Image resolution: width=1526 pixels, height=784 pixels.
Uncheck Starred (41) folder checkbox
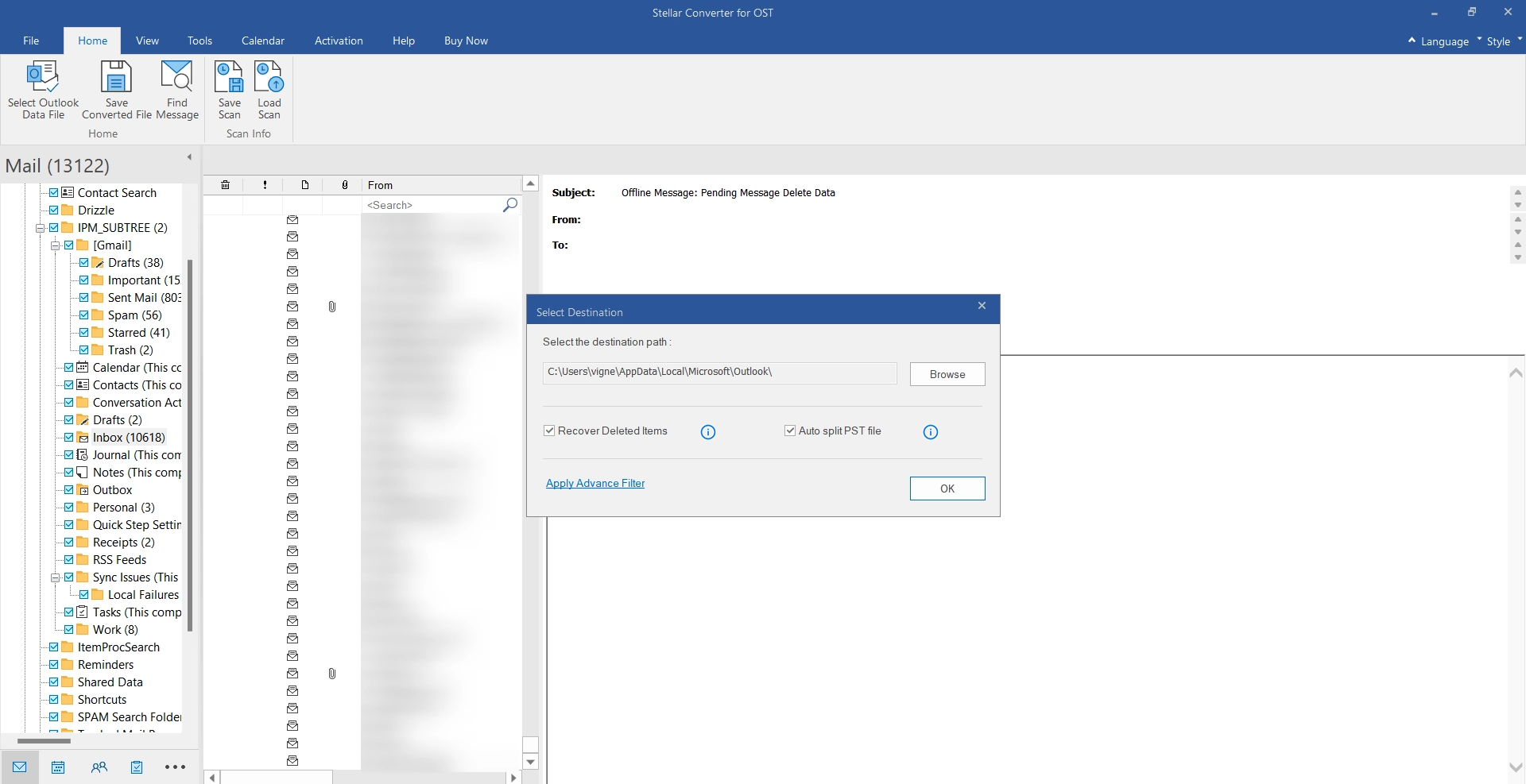pos(84,333)
